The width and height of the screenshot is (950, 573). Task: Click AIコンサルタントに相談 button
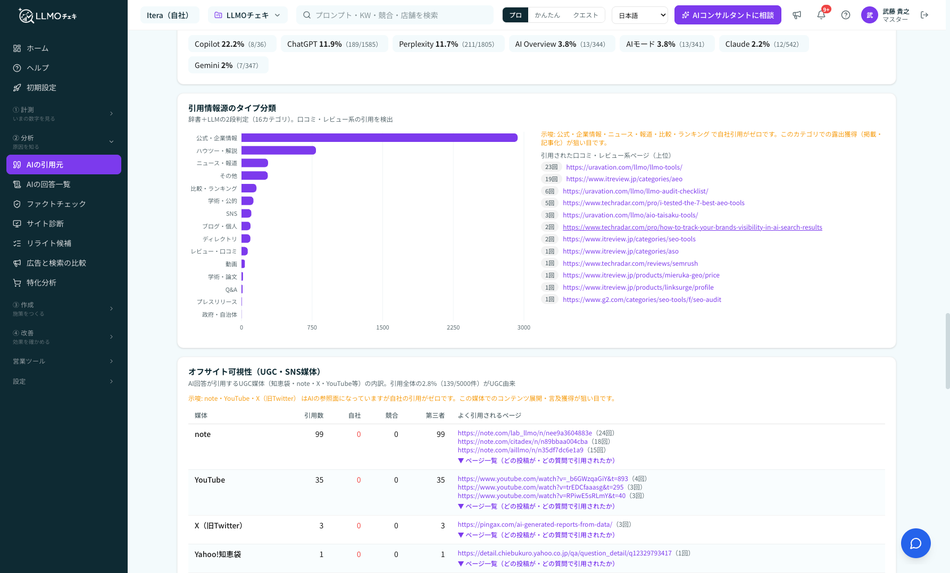click(x=728, y=15)
